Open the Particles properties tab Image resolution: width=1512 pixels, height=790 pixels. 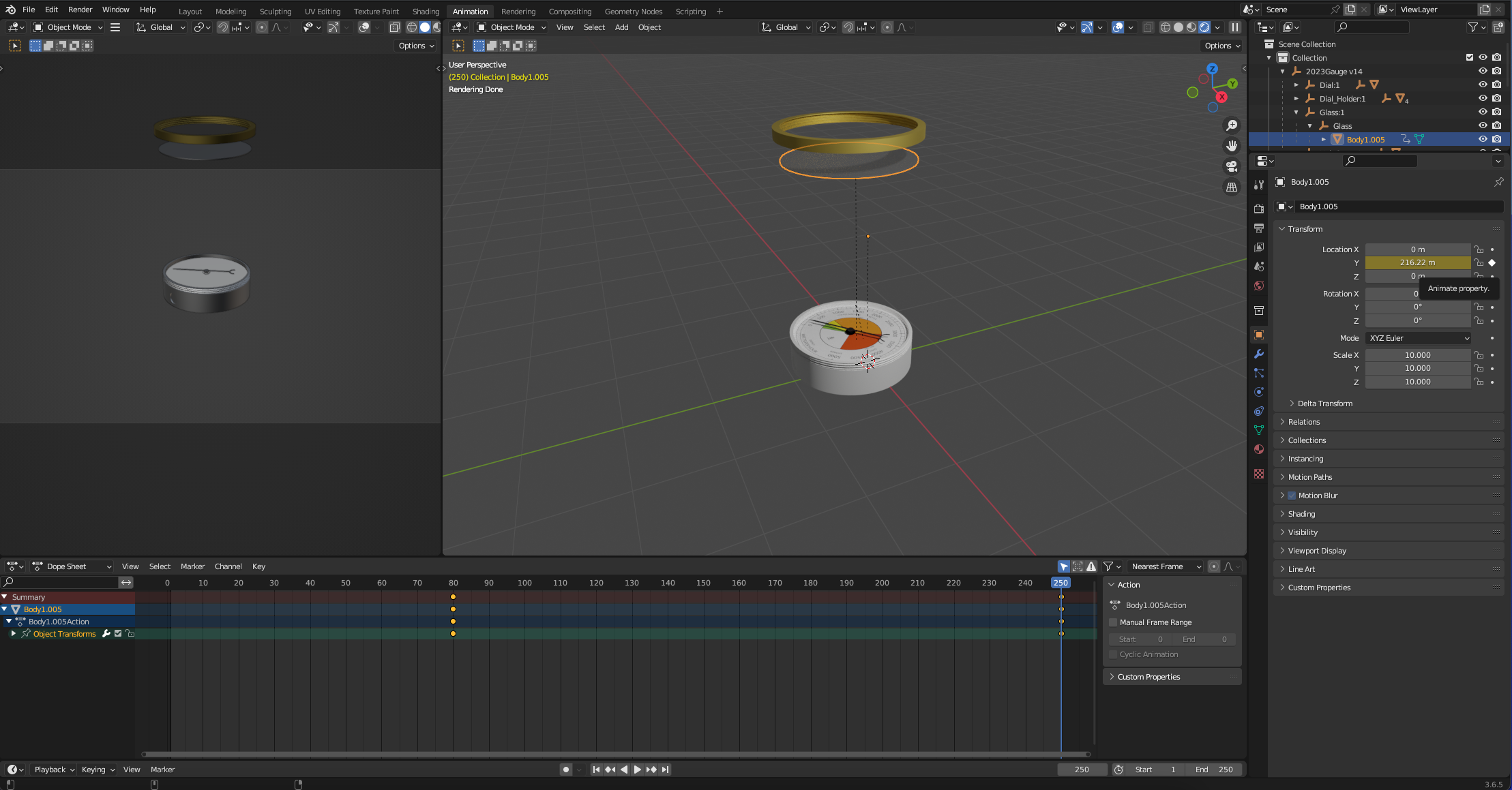click(1259, 373)
